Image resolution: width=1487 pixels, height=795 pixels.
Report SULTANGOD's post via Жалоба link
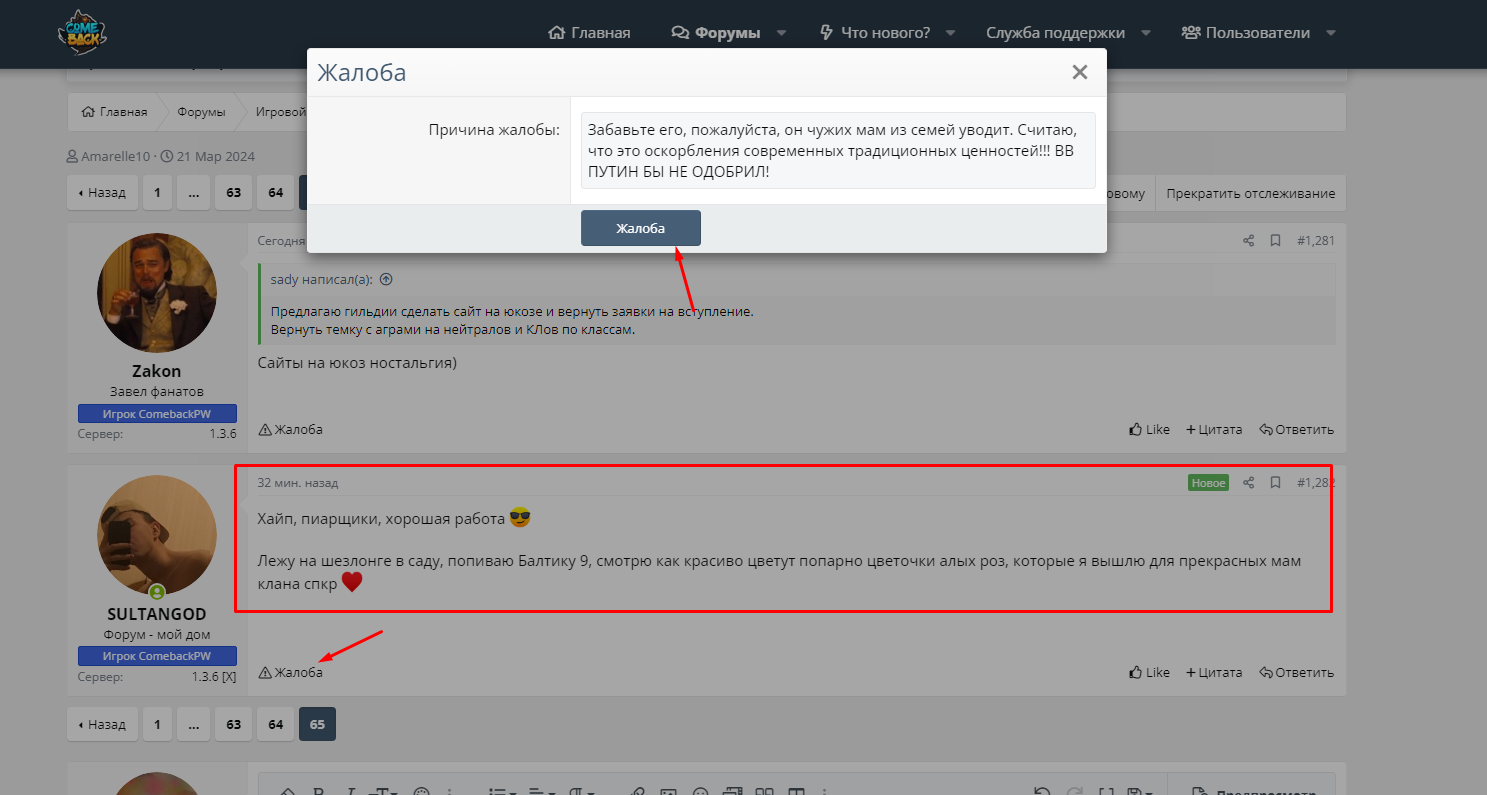[291, 673]
